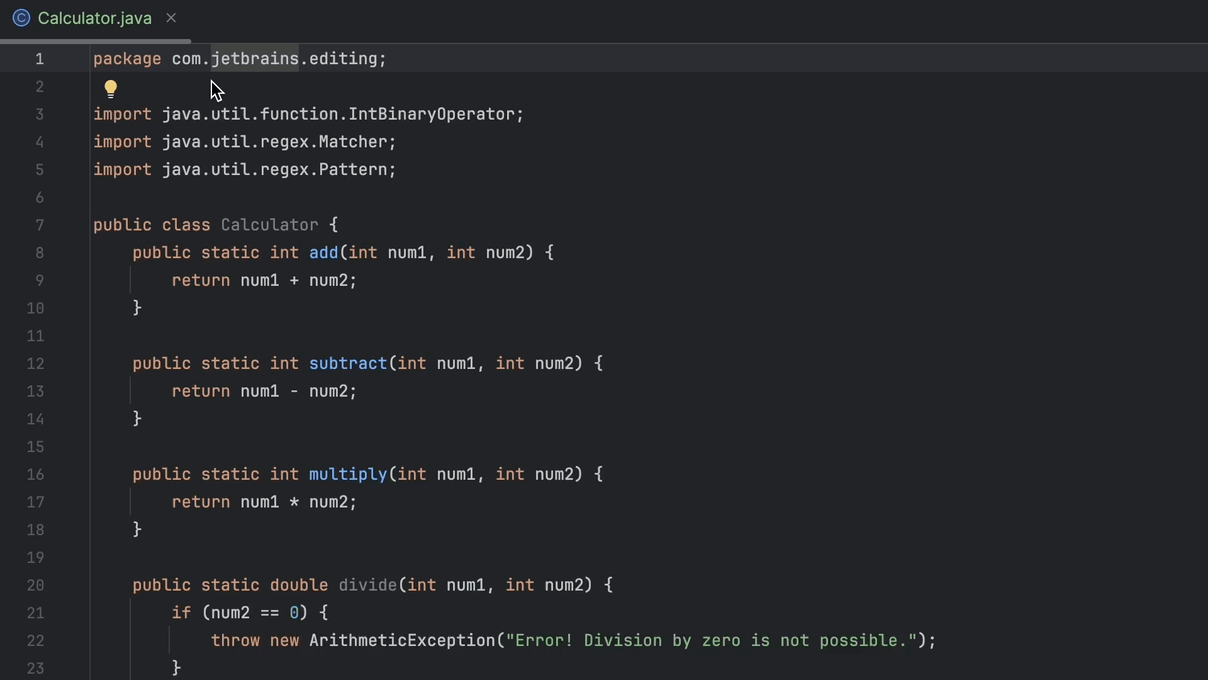This screenshot has height=680, width=1208.
Task: Close the Calculator.java tab
Action: pyautogui.click(x=170, y=17)
